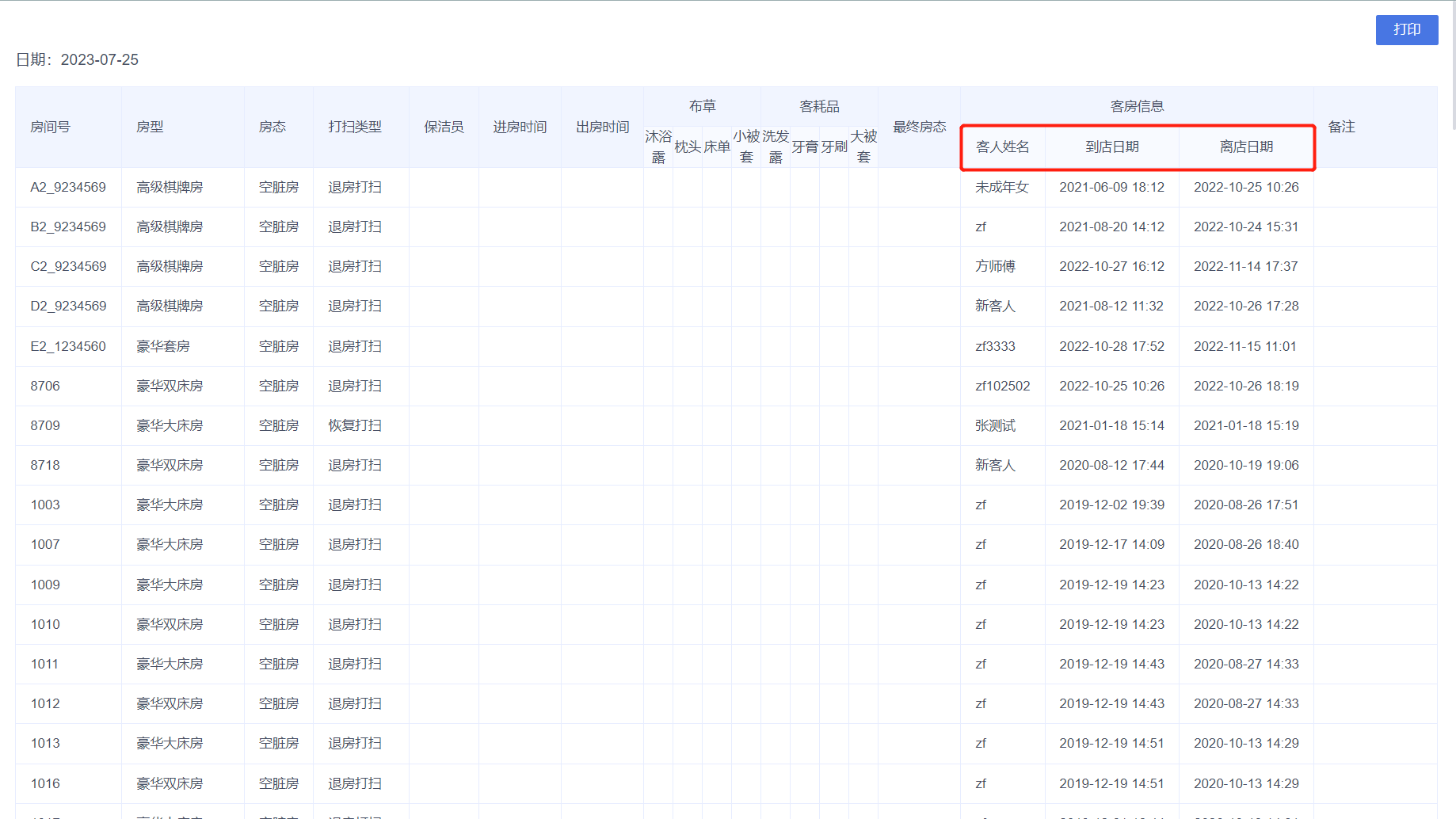1456x819 pixels.
Task: Select the 房态 column header
Action: pos(273,127)
